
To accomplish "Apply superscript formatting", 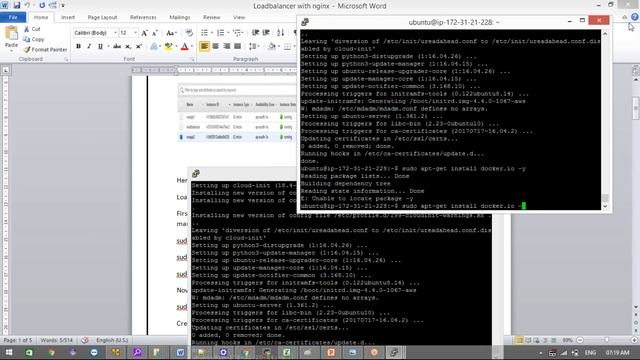I will pos(139,46).
